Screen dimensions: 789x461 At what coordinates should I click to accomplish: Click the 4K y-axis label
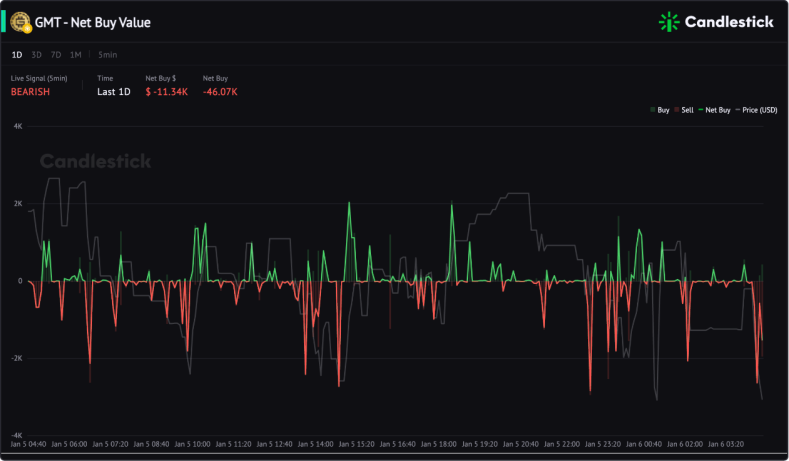coord(18,126)
